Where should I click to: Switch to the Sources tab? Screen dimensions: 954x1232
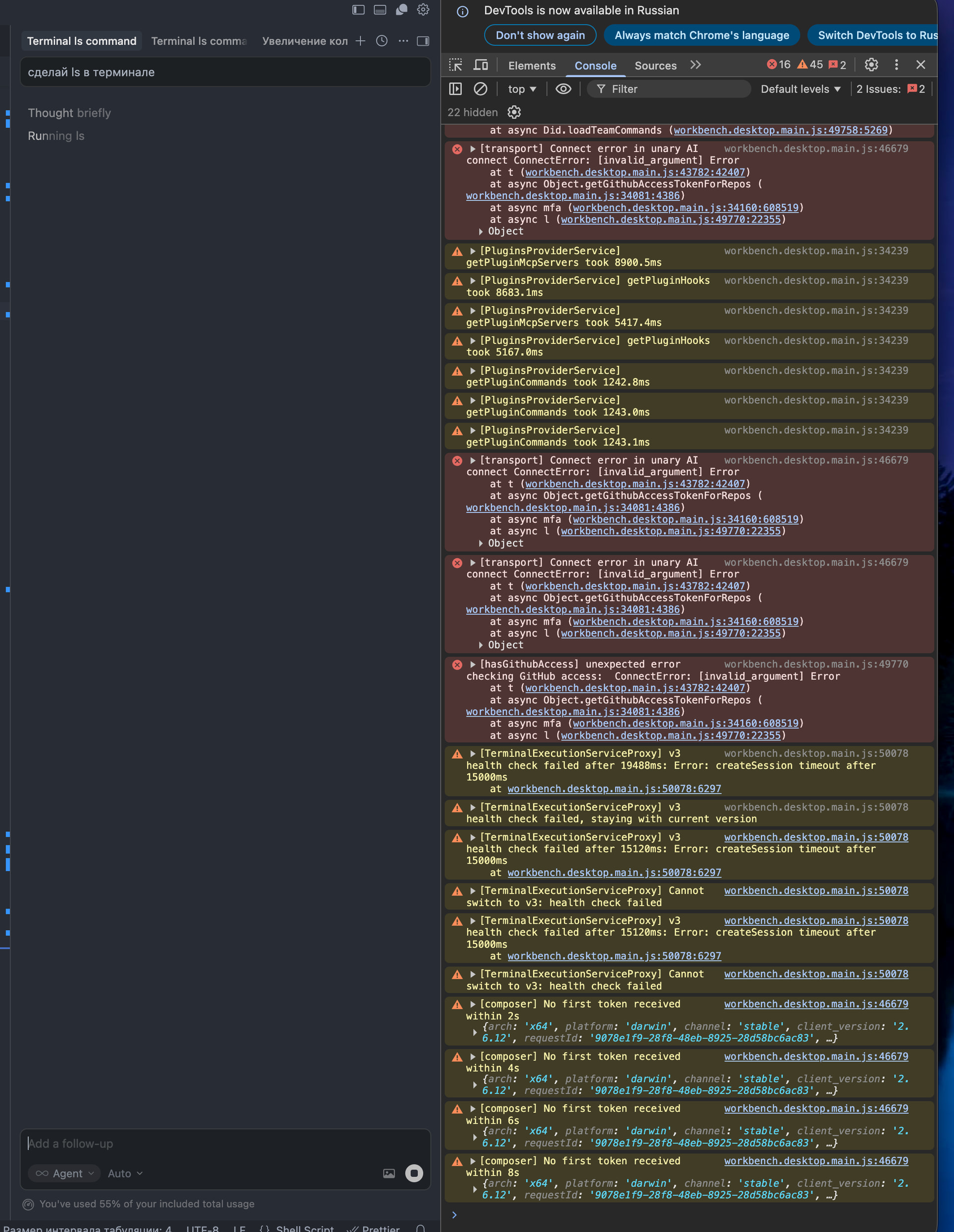(655, 66)
